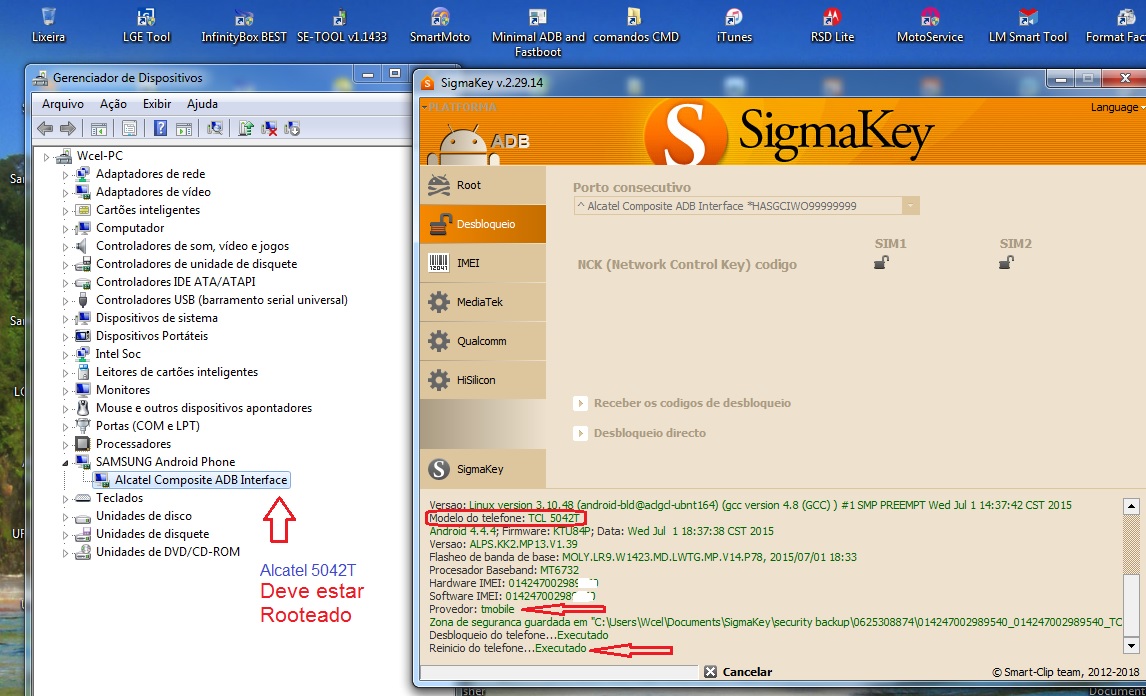Expand Adaptadores de vídeo tree node
Screen dimensions: 1146x696
pyautogui.click(x=65, y=192)
